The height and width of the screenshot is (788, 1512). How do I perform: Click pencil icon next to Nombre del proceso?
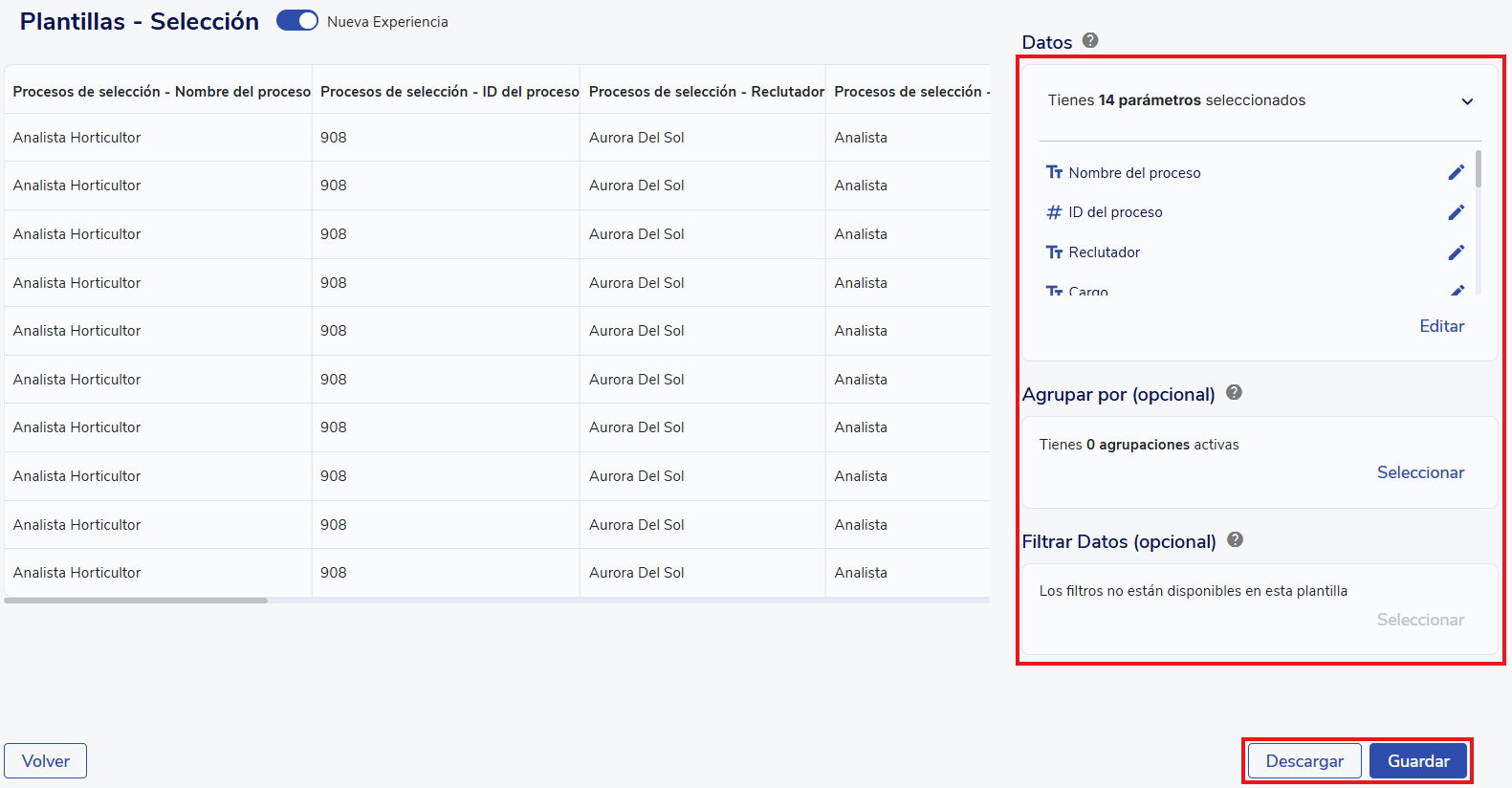click(x=1456, y=172)
